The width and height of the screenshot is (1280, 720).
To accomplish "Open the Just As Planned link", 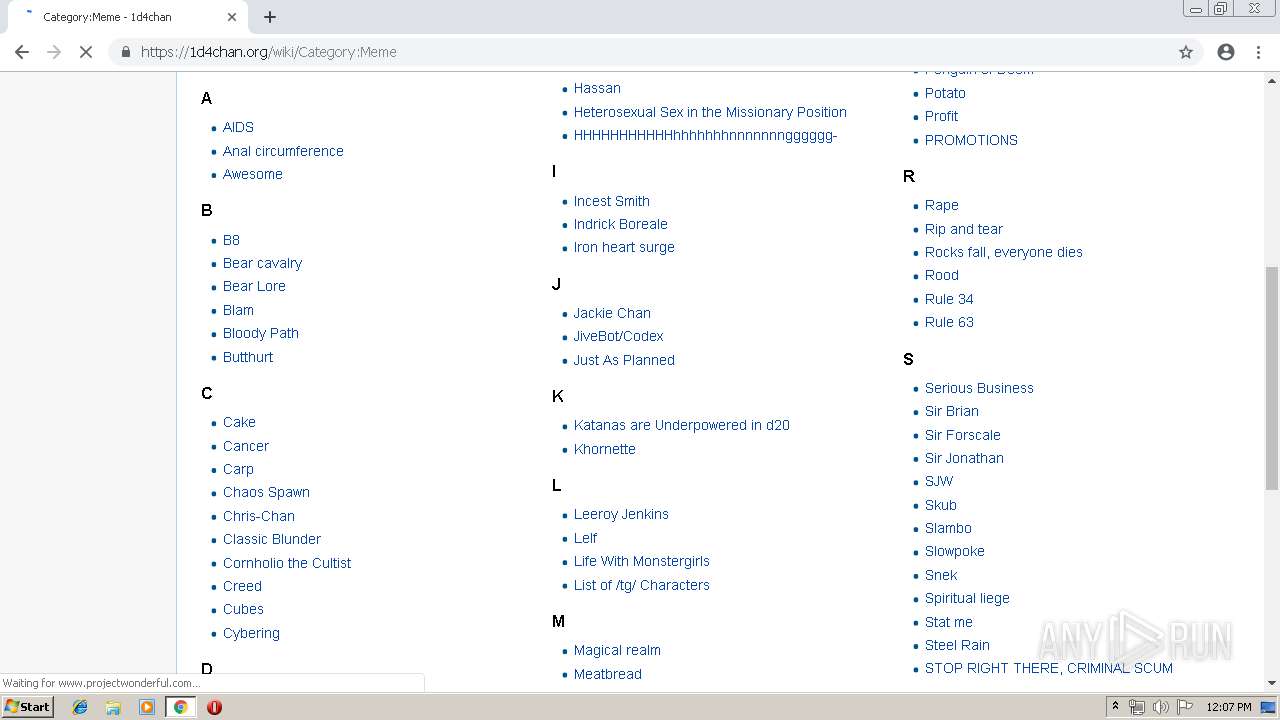I will pyautogui.click(x=624, y=360).
